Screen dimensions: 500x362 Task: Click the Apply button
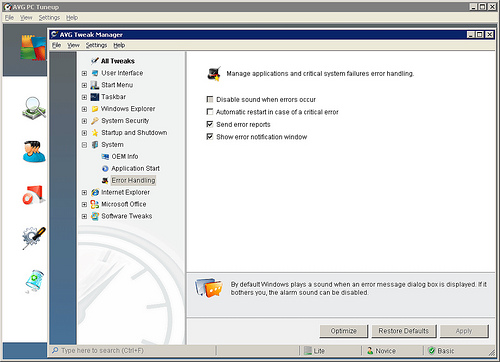(464, 331)
